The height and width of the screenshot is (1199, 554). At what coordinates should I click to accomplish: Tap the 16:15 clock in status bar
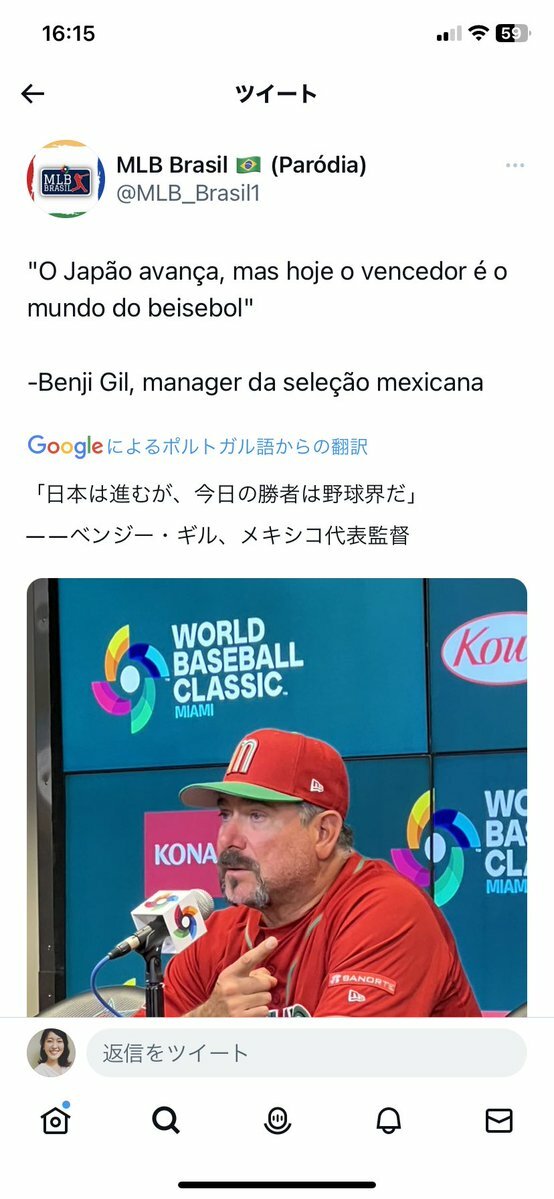(x=68, y=34)
